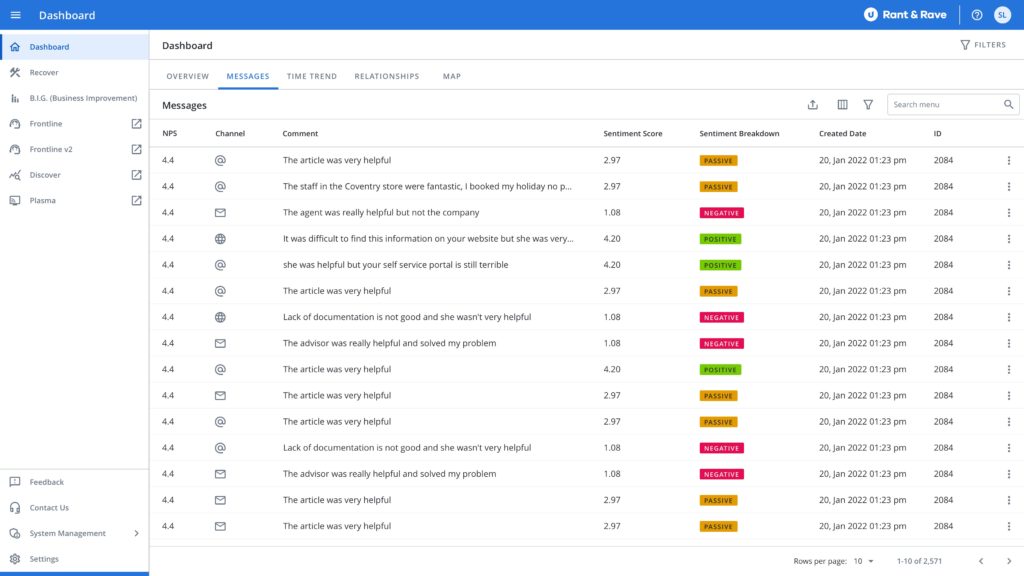Switch to the Time Trend tab
This screenshot has width=1024, height=576.
312,76
